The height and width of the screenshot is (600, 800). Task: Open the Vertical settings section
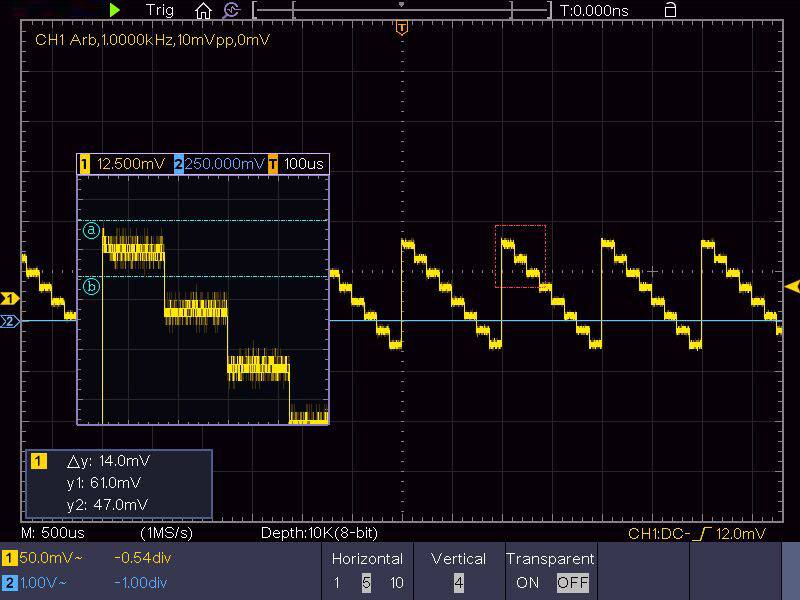(458, 559)
